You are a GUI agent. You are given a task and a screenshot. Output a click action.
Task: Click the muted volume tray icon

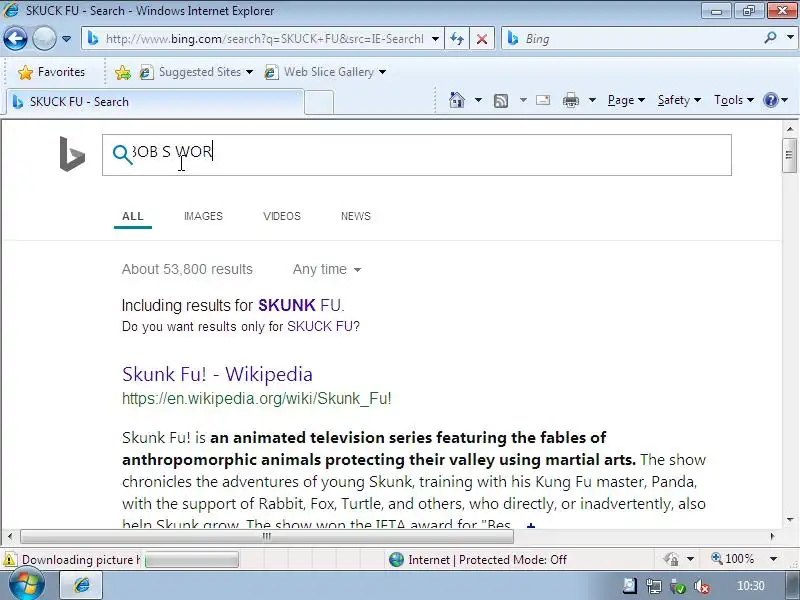[x=703, y=587]
